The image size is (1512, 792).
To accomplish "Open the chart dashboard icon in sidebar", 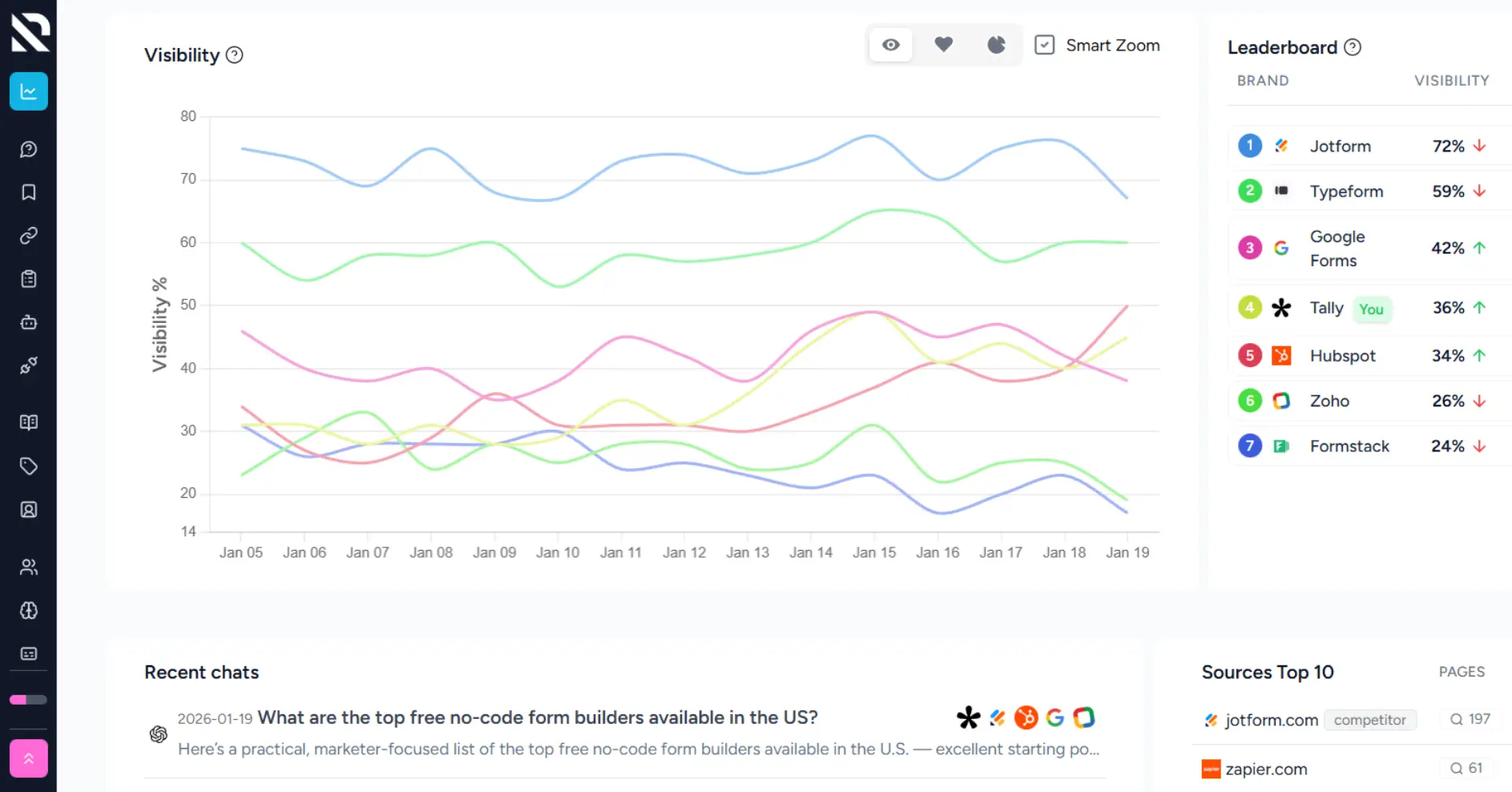I will point(28,91).
